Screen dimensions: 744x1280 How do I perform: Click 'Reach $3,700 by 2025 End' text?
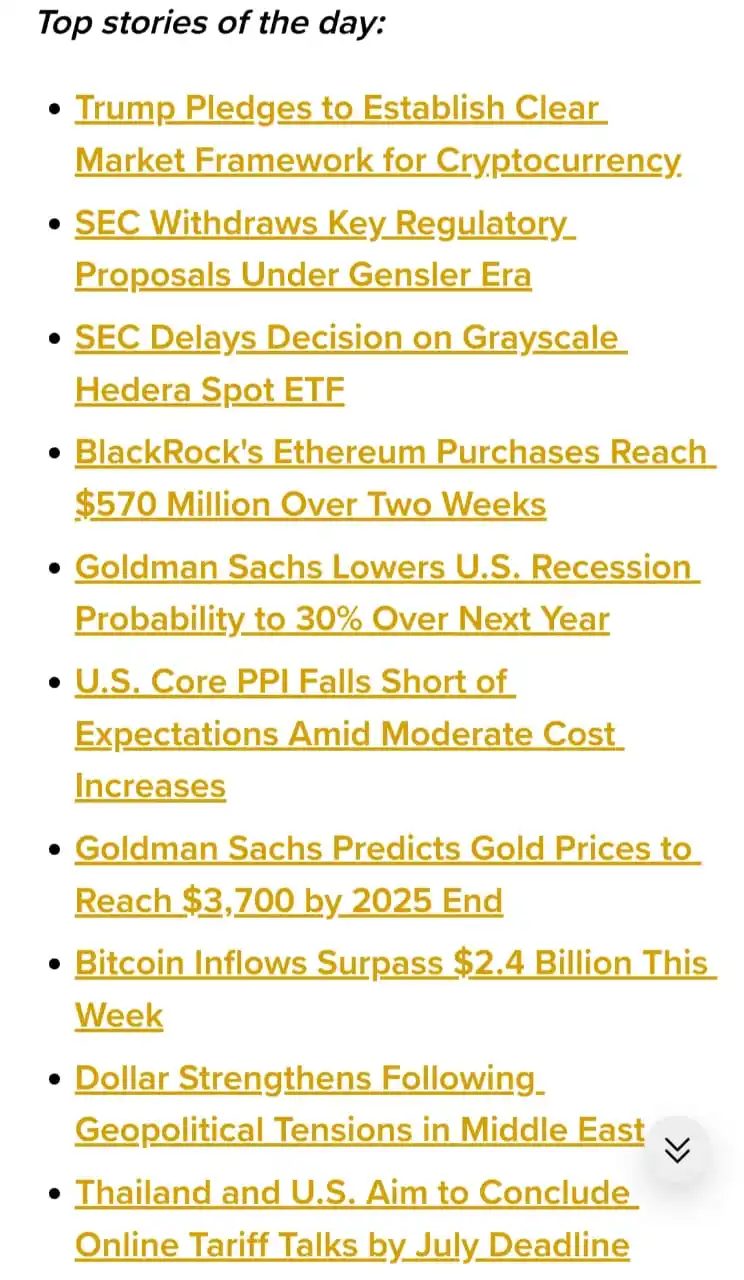[288, 901]
